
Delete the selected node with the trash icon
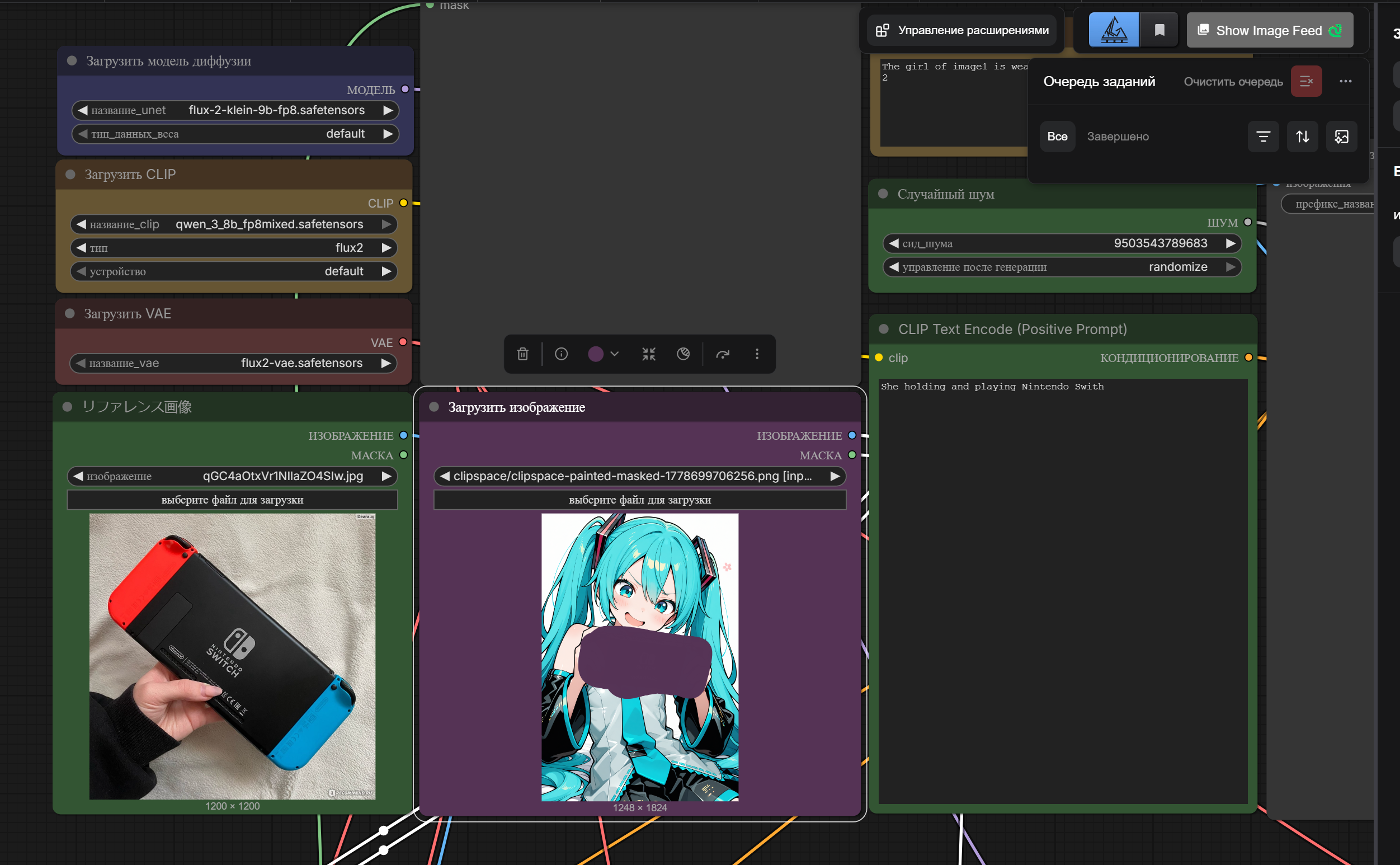point(523,354)
